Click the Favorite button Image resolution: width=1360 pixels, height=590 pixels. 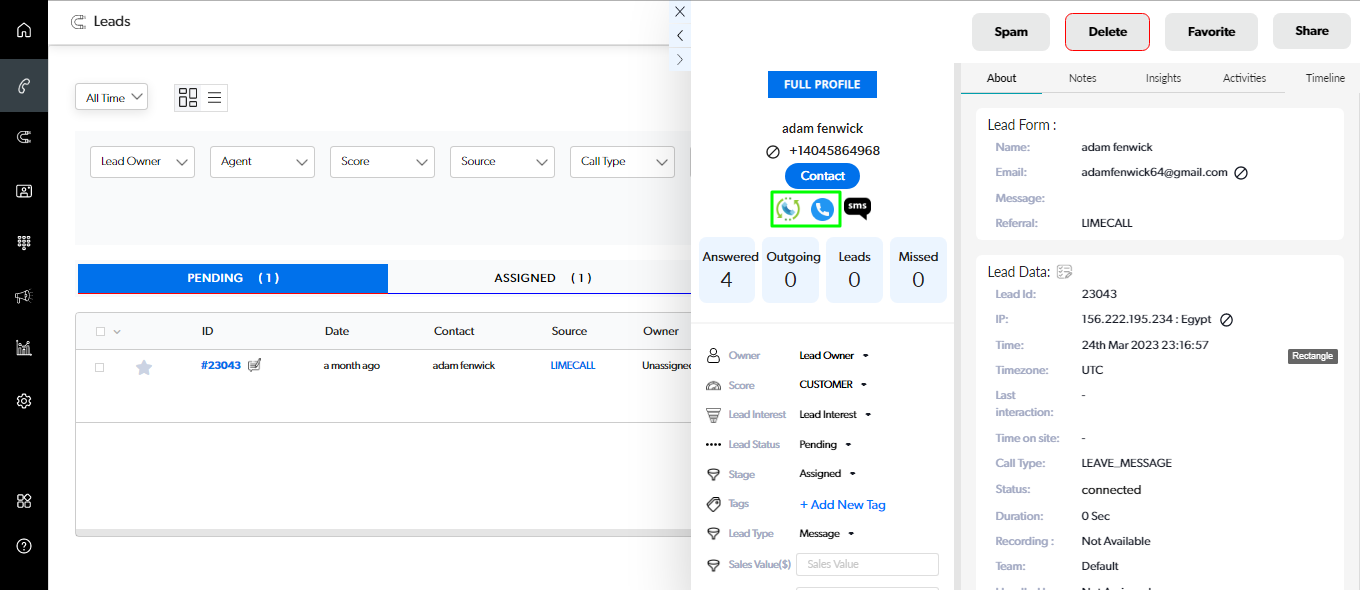tap(1211, 31)
